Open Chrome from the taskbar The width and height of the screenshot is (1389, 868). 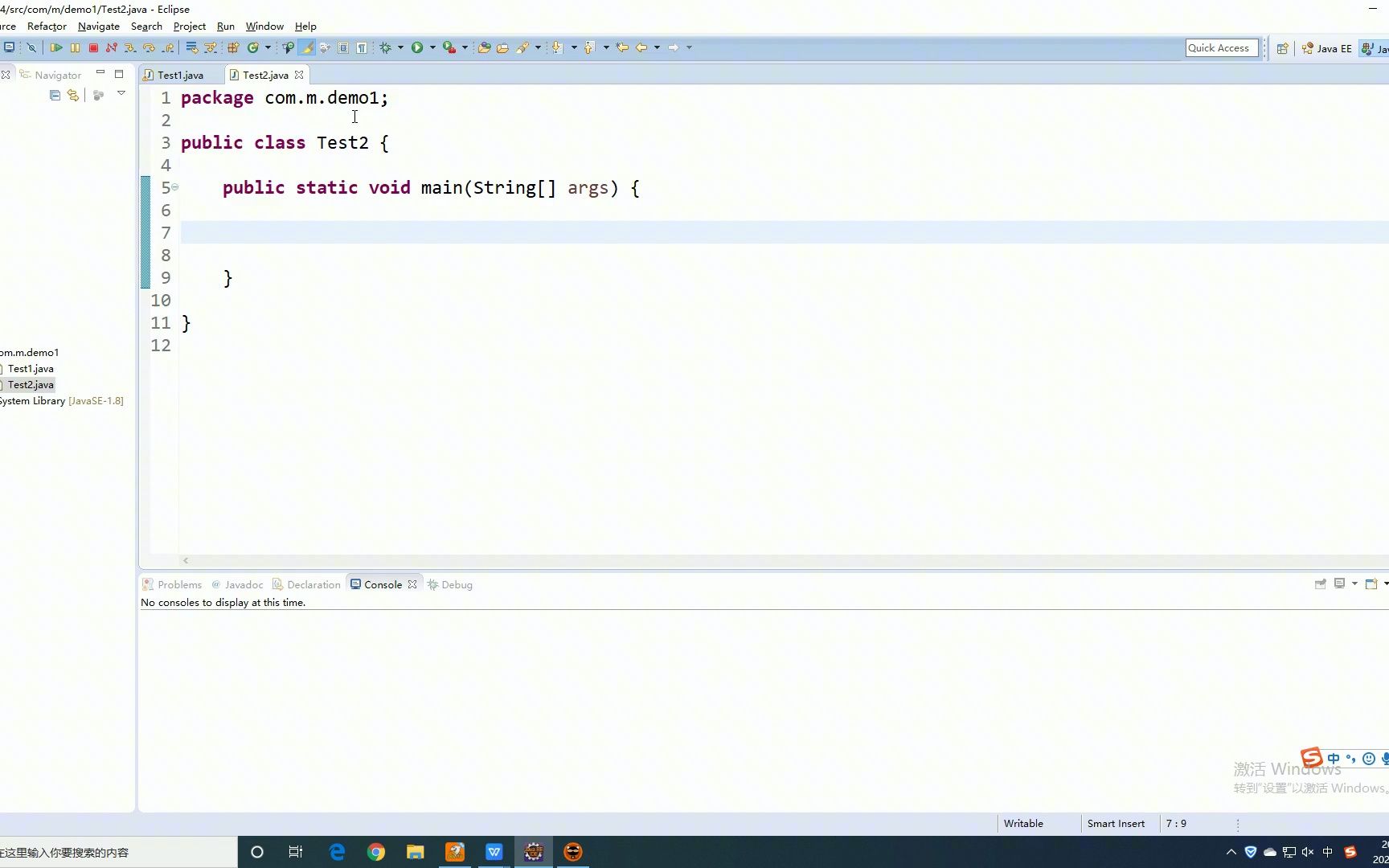click(376, 852)
